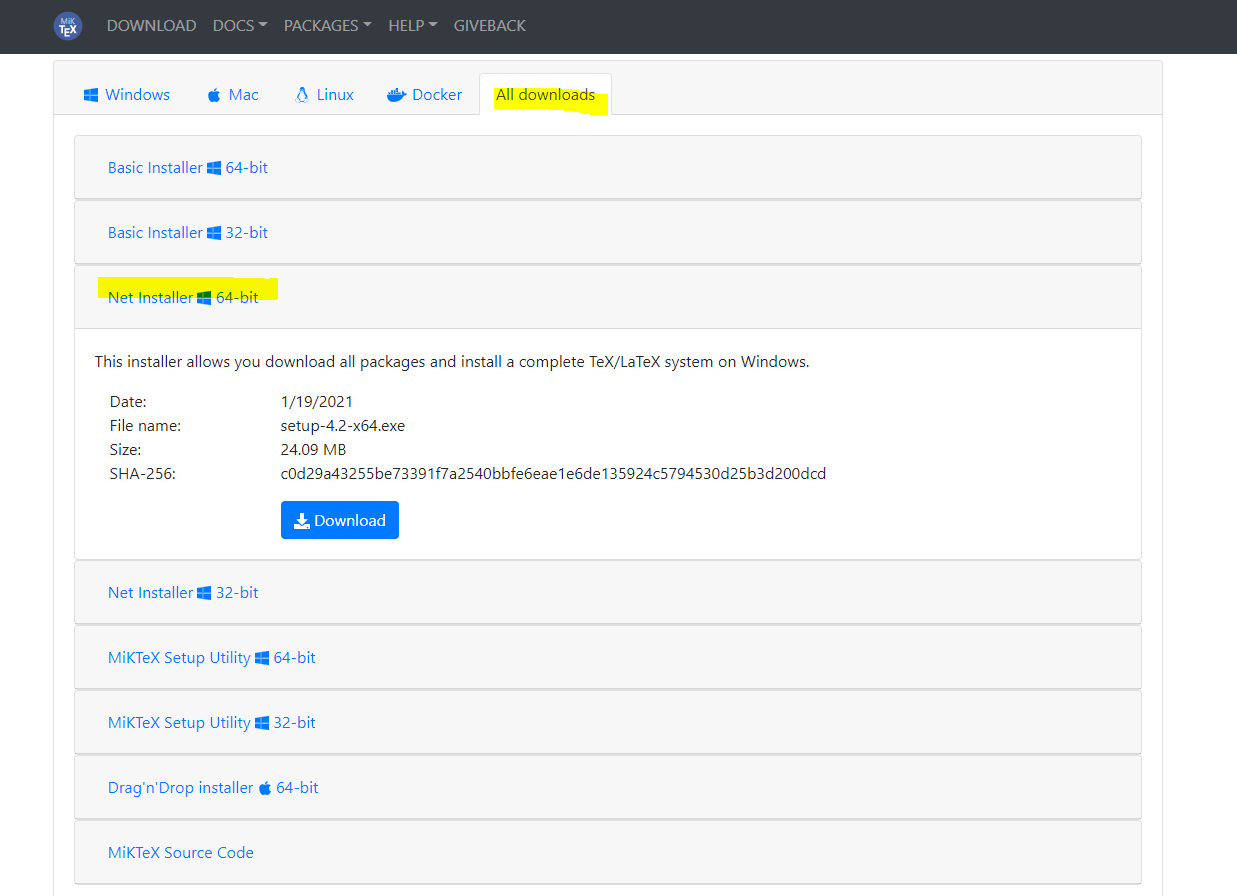
Task: Click the File name label
Action: pyautogui.click(x=146, y=426)
